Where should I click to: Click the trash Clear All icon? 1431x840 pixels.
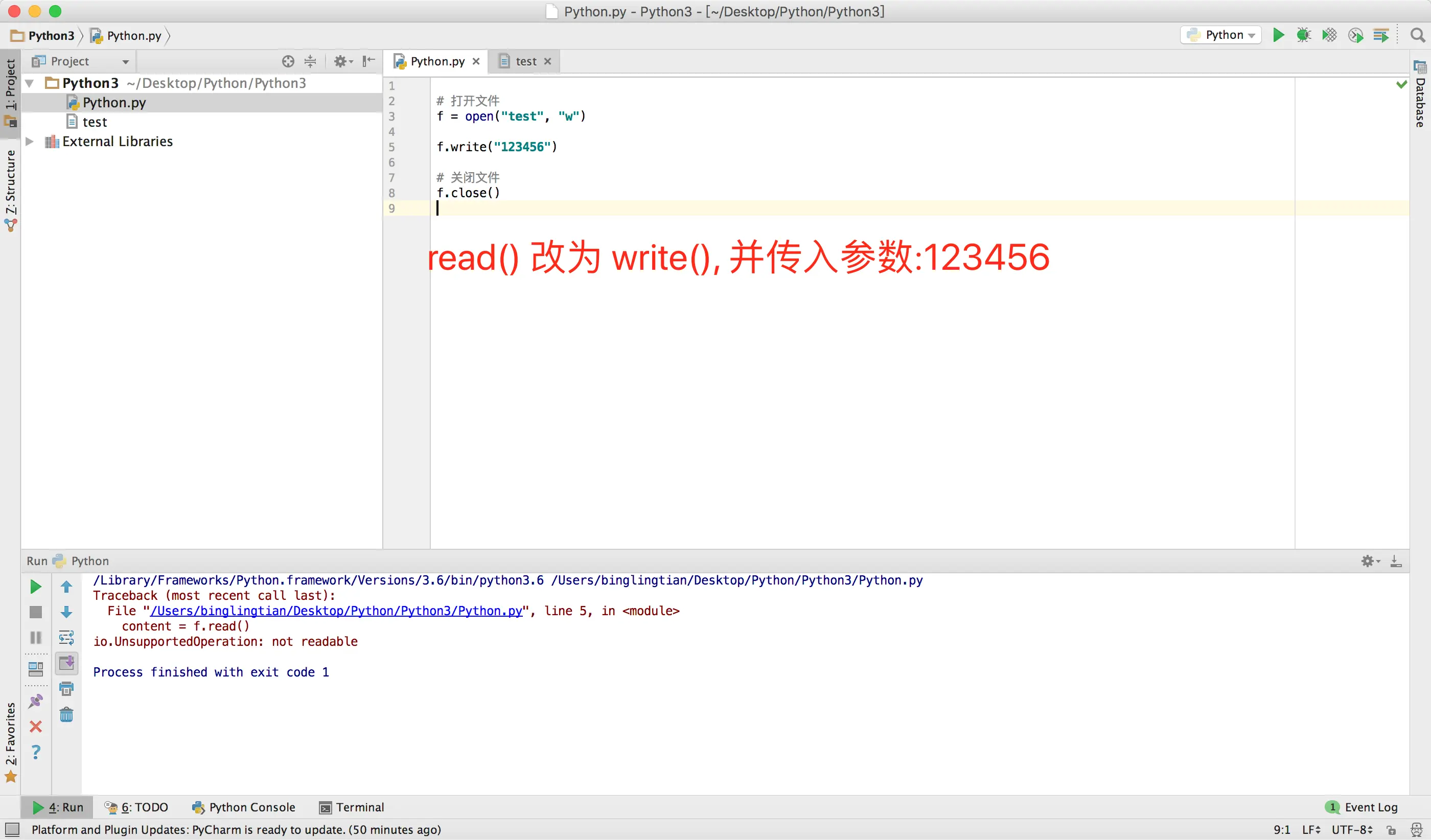coord(66,715)
